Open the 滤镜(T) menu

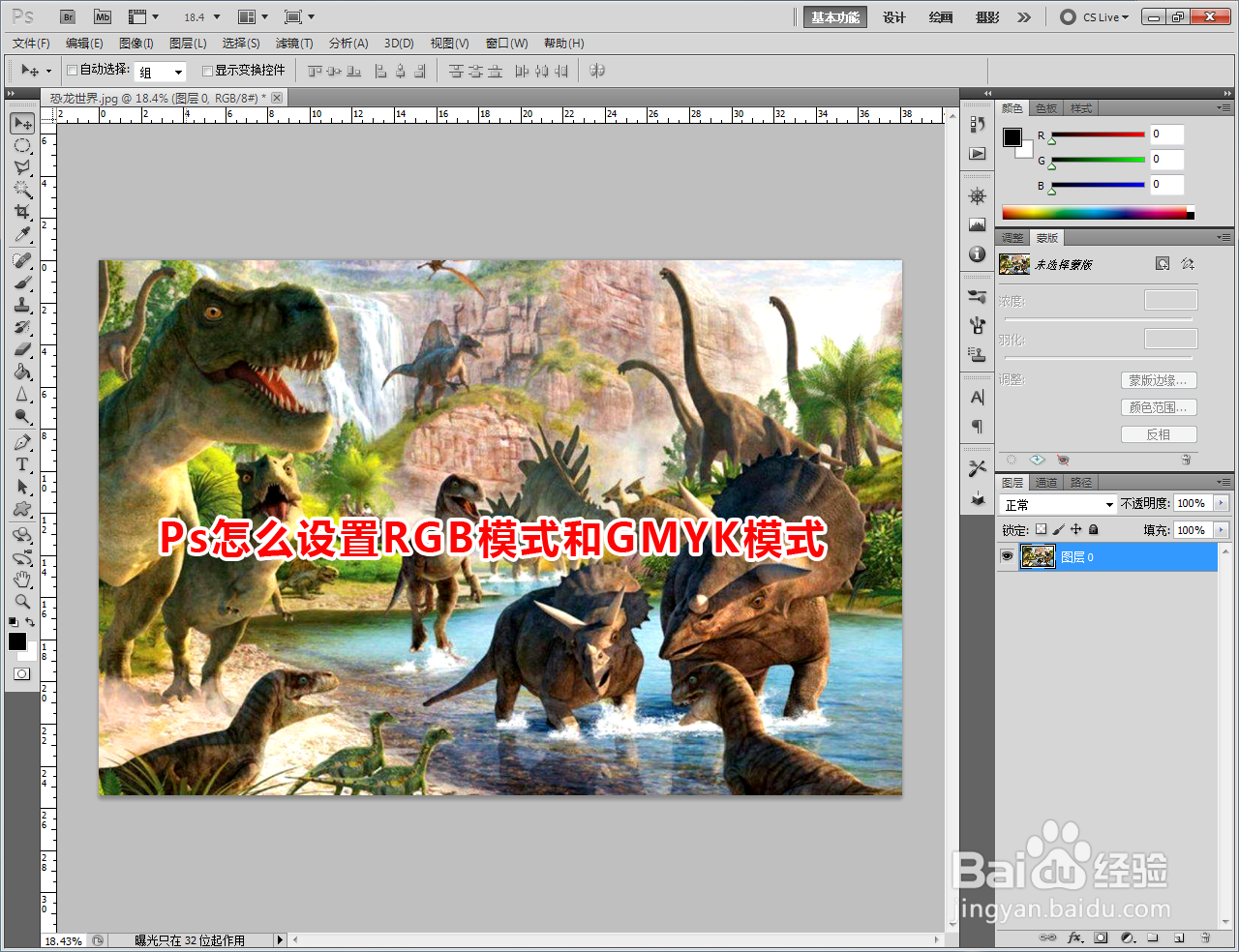coord(294,44)
